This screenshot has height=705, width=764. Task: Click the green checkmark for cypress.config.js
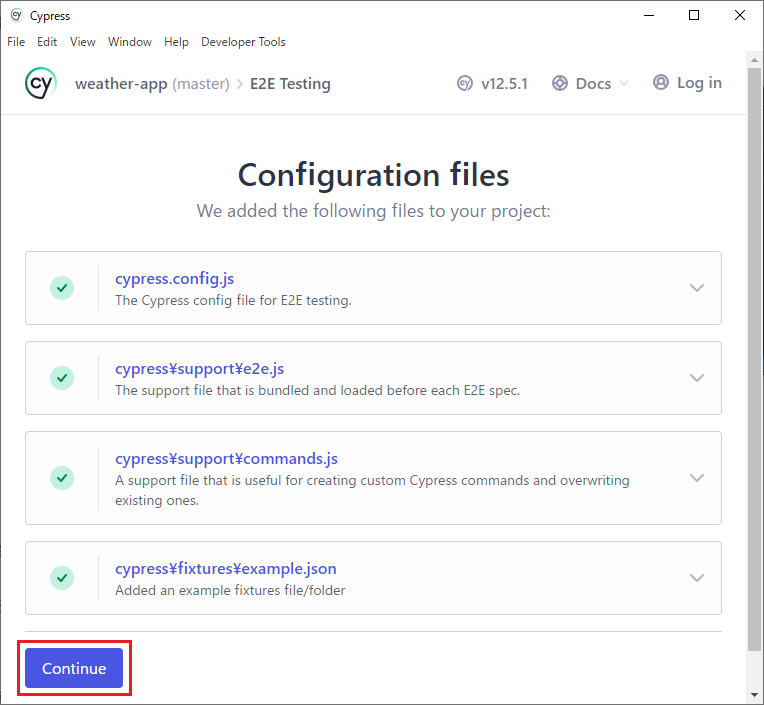tap(62, 288)
